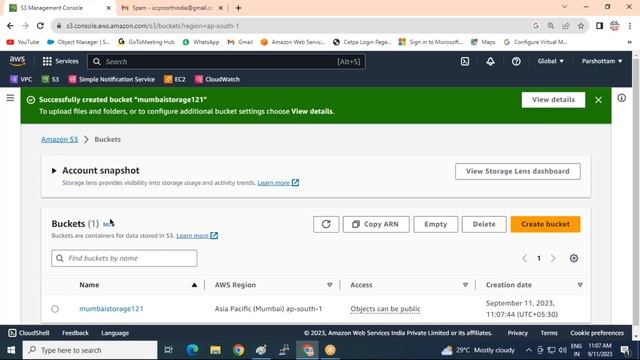Open Learn more link under Buckets
640x360 pixels.
(197, 236)
